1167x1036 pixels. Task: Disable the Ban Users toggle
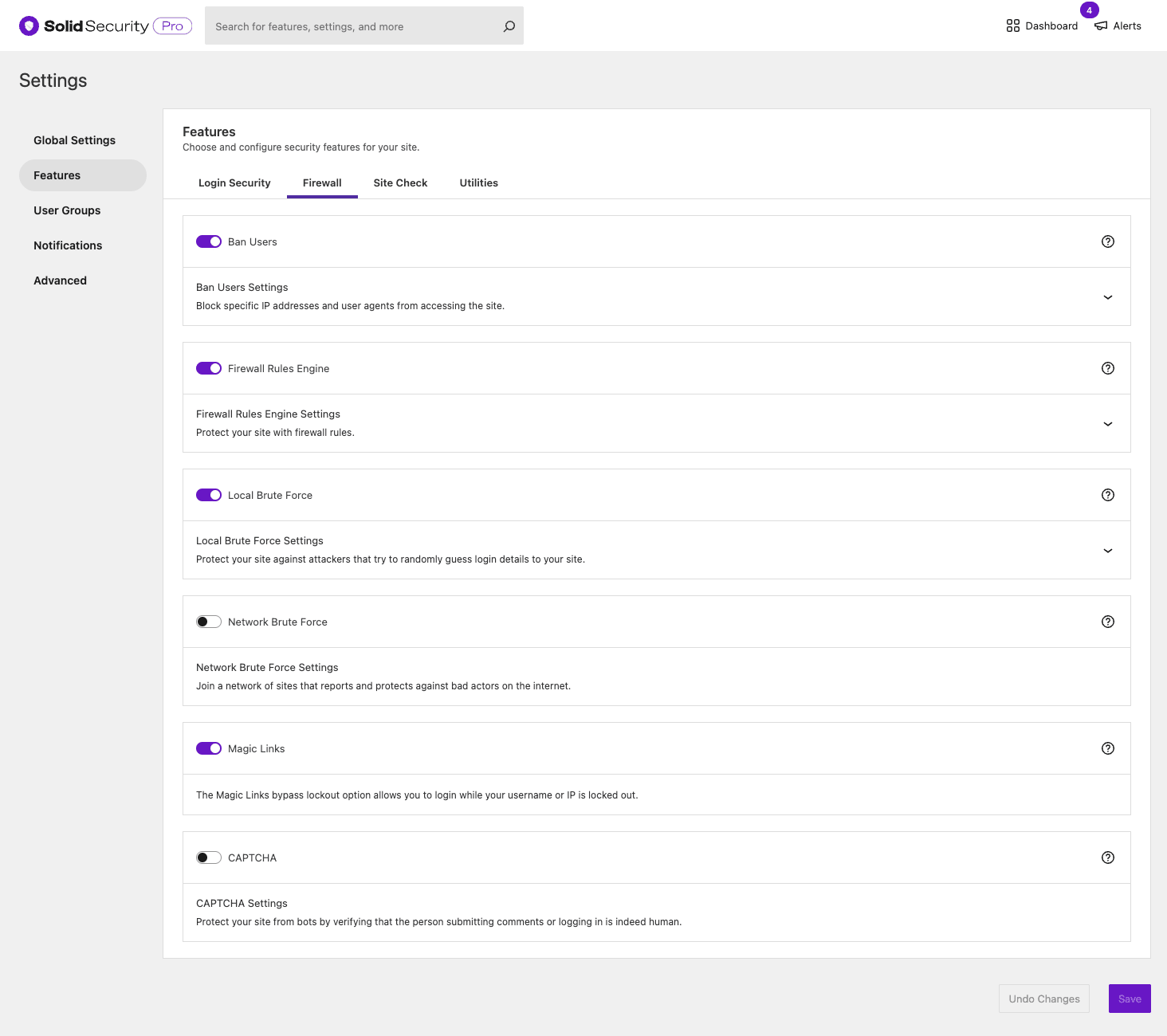[209, 241]
